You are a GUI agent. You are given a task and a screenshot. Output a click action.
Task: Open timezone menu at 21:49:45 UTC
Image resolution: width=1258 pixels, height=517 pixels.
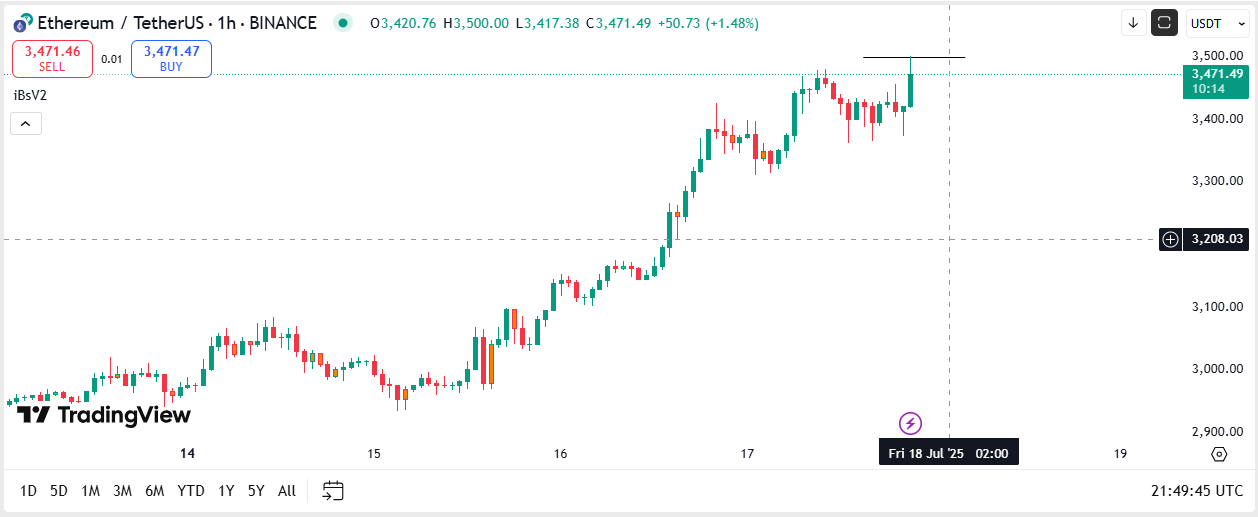pos(1197,491)
